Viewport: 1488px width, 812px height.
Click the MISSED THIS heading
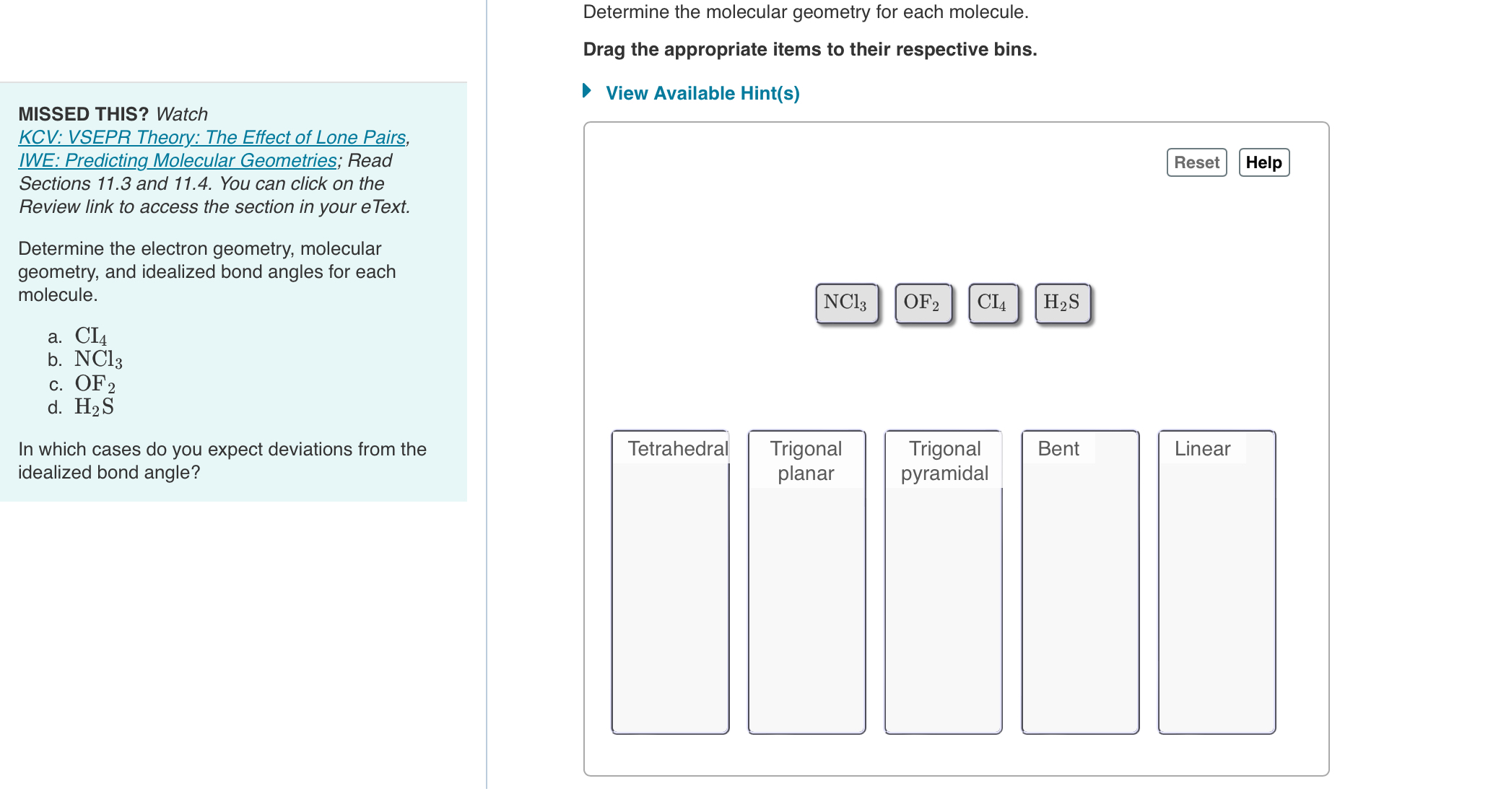click(x=84, y=113)
